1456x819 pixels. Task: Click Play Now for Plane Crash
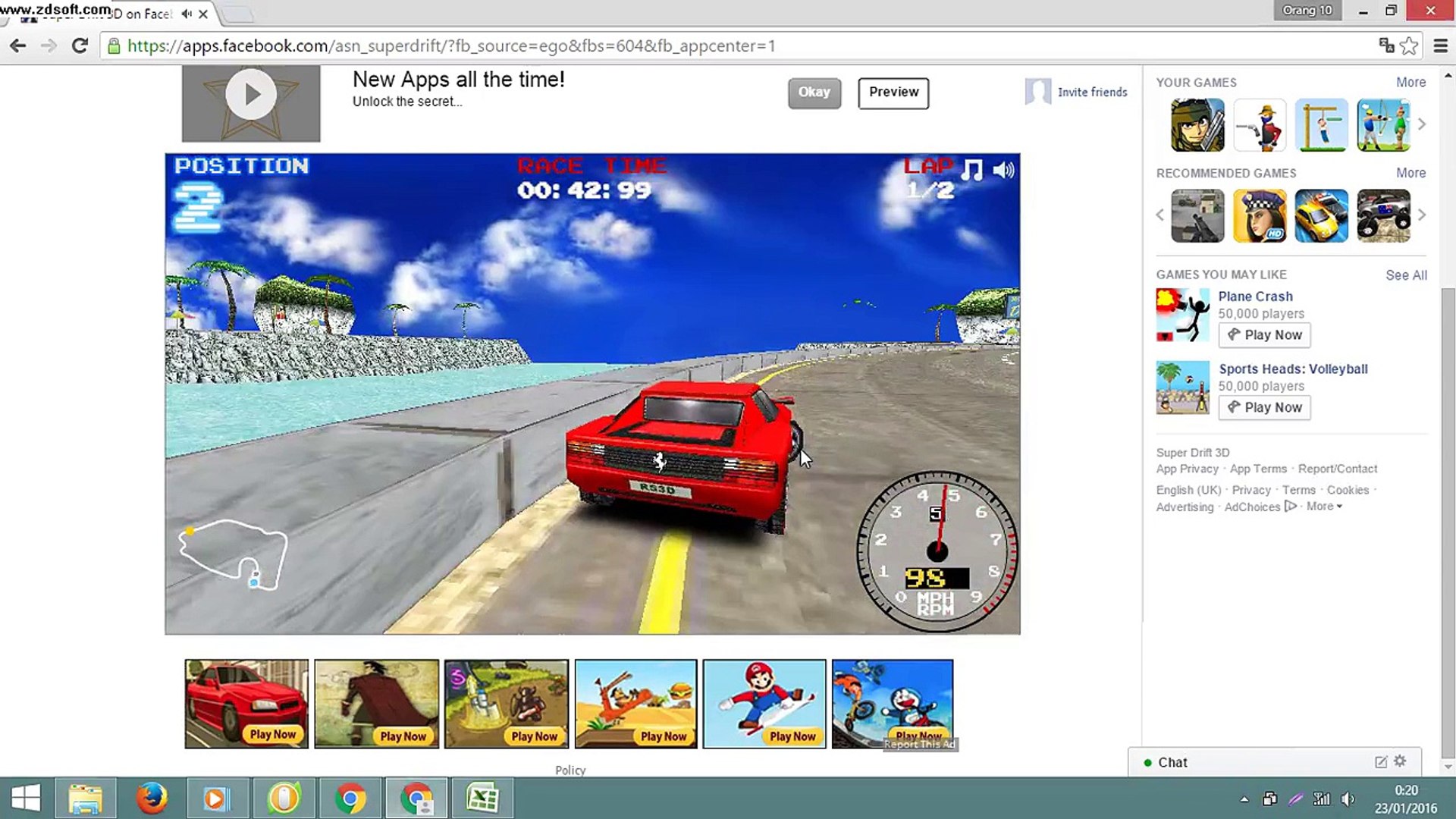coord(1264,334)
